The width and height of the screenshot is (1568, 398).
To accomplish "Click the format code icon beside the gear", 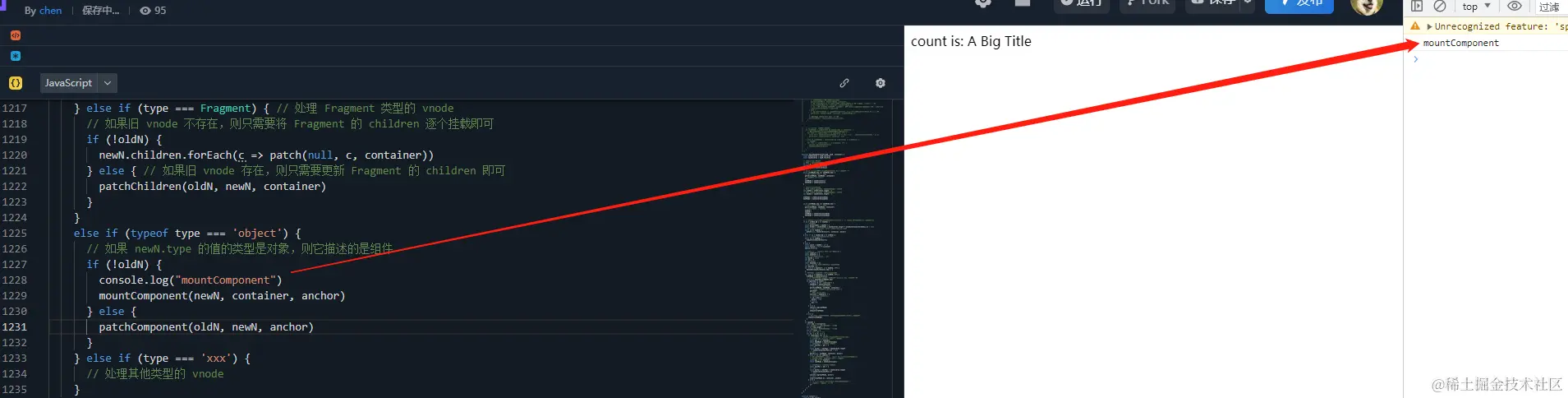I will 844,83.
